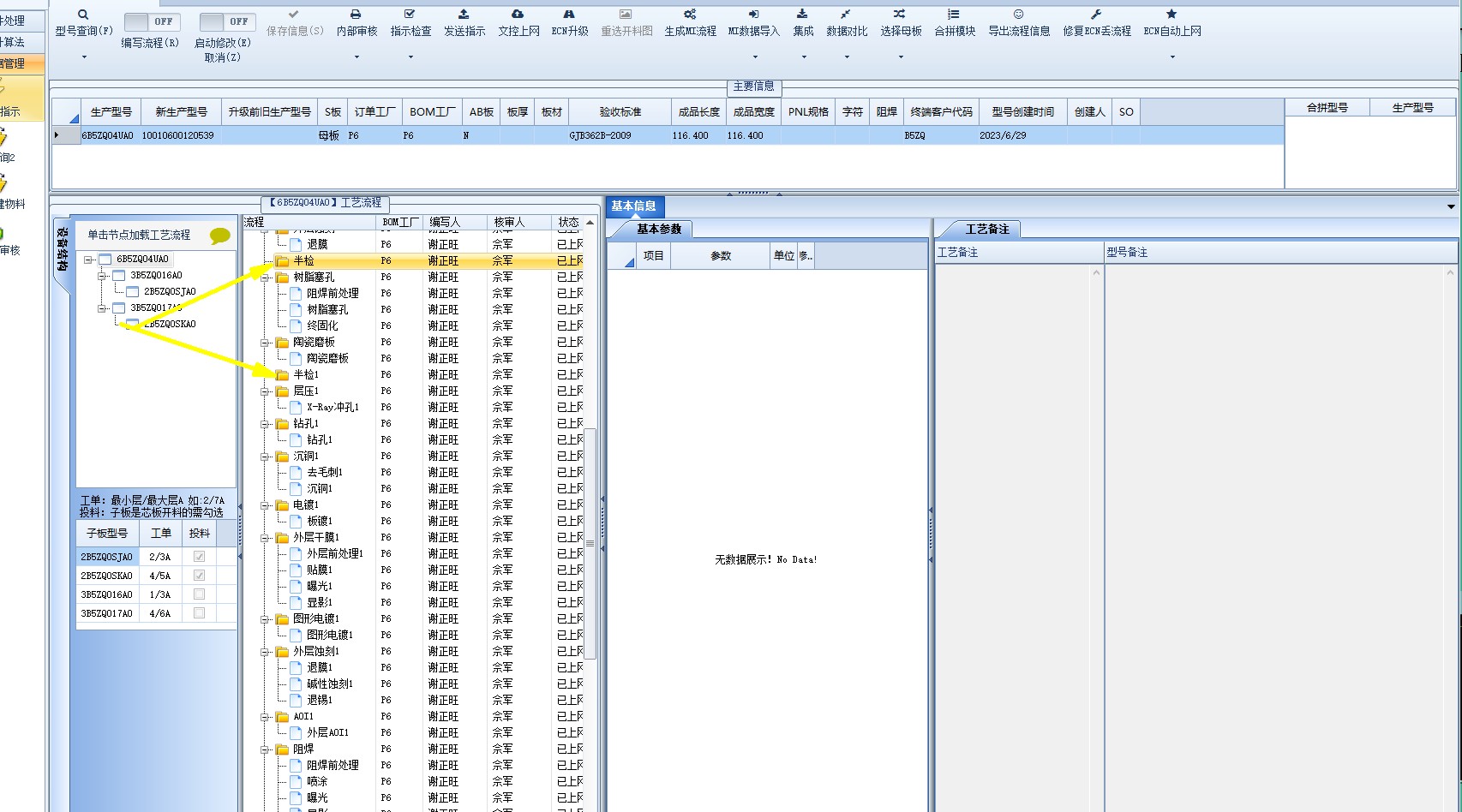Collapse the 3B5ZQ016A0 tree node

(x=102, y=276)
